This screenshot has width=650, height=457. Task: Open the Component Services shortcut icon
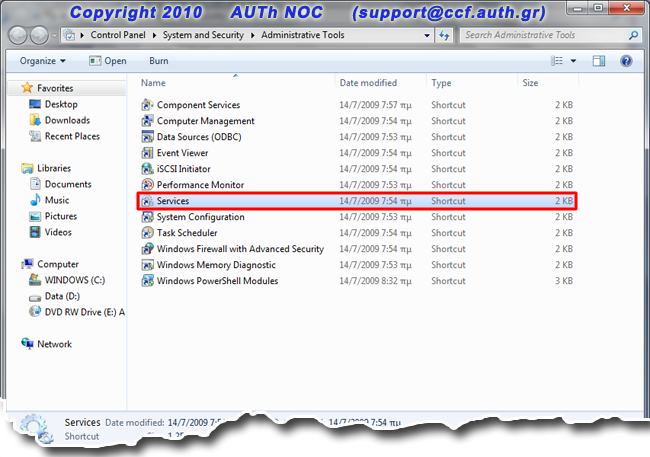[x=147, y=105]
